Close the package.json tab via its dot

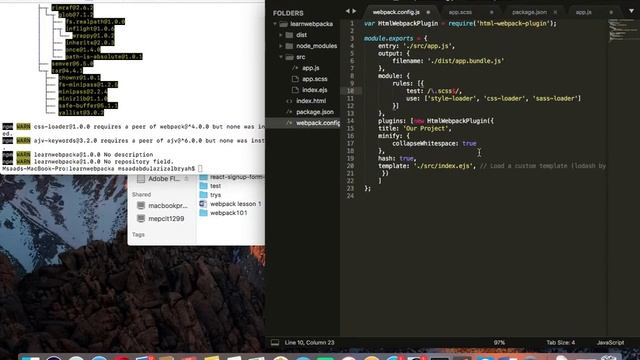(555, 12)
